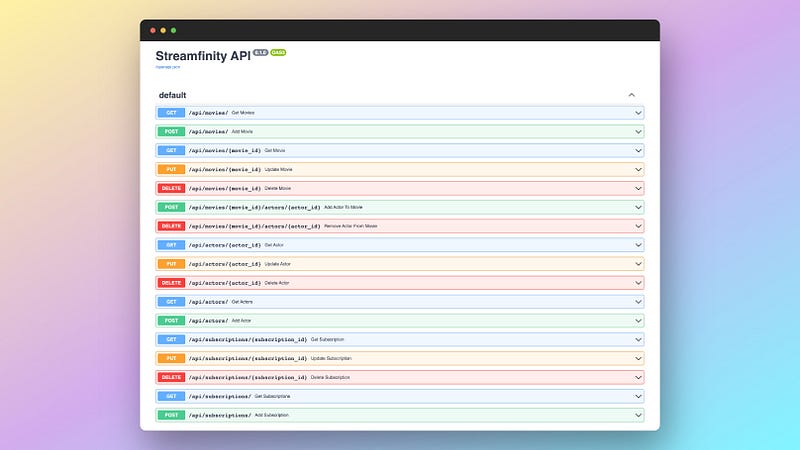Click the POST badge for Add Subscription
800x450 pixels.
click(x=171, y=415)
